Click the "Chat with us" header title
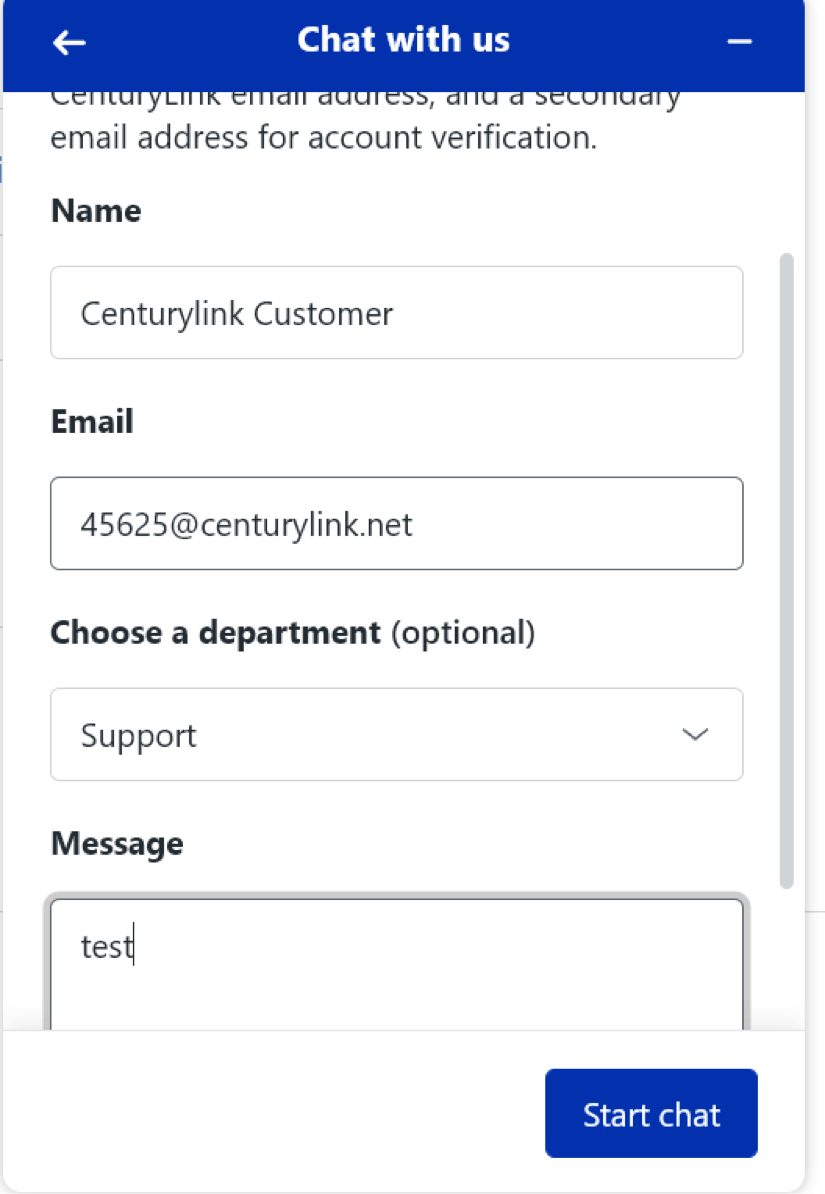 pyautogui.click(x=404, y=40)
